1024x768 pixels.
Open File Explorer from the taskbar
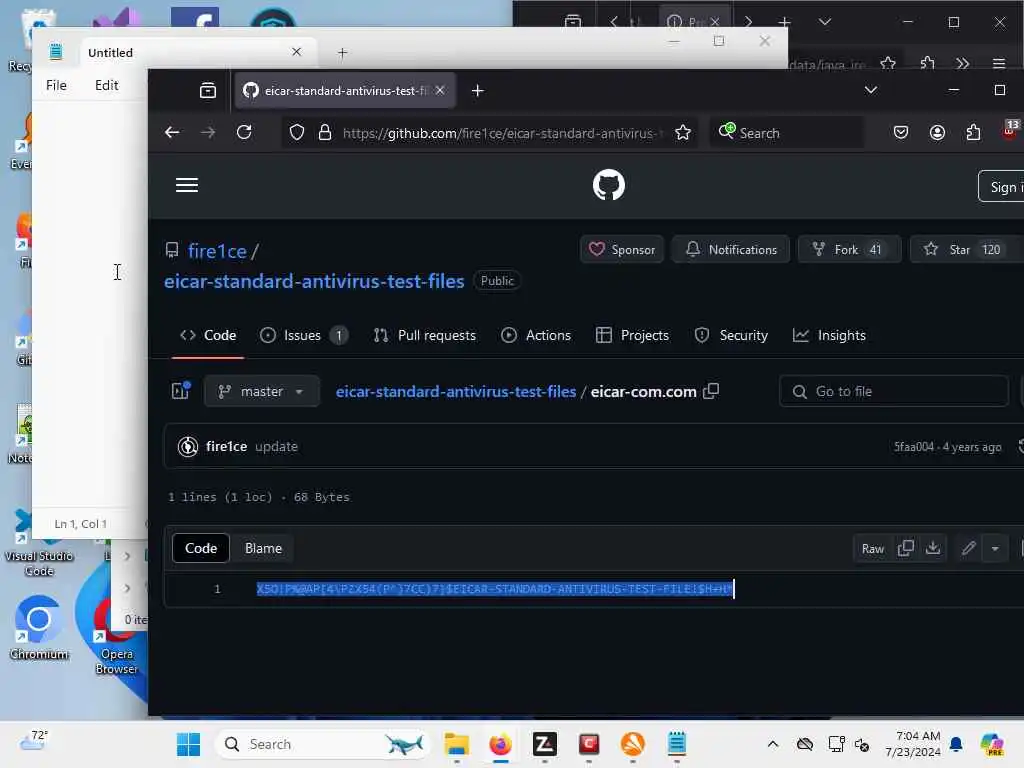(x=456, y=744)
